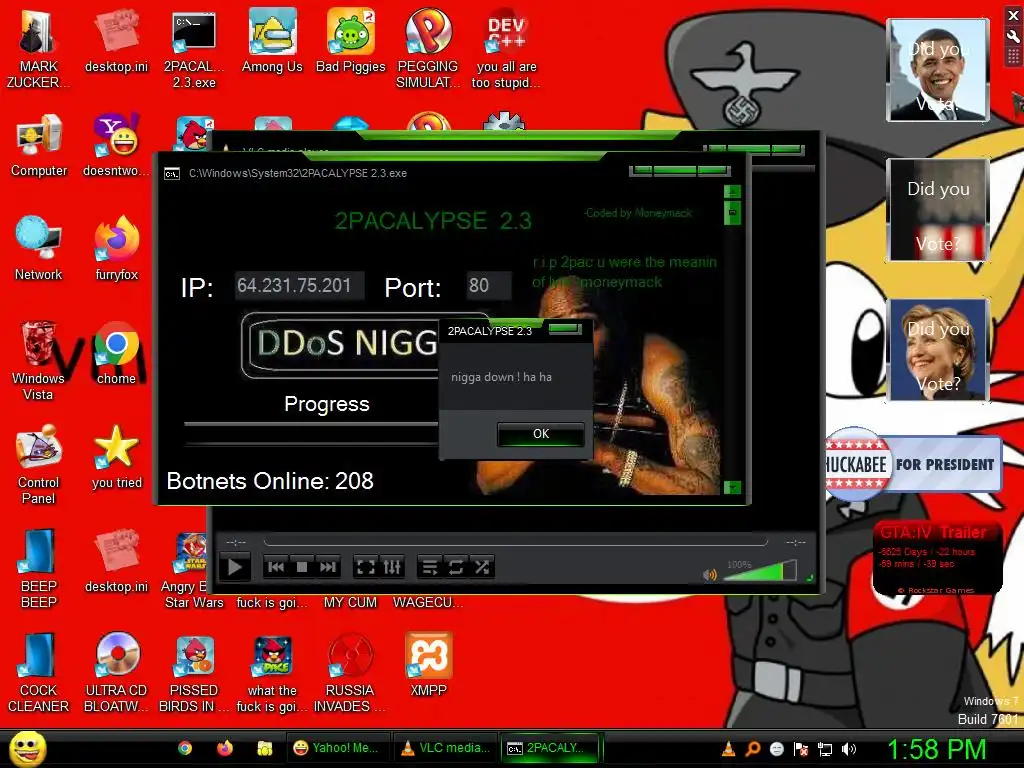
Task: Open gadget options with the wrench icon
Action: click(1013, 37)
